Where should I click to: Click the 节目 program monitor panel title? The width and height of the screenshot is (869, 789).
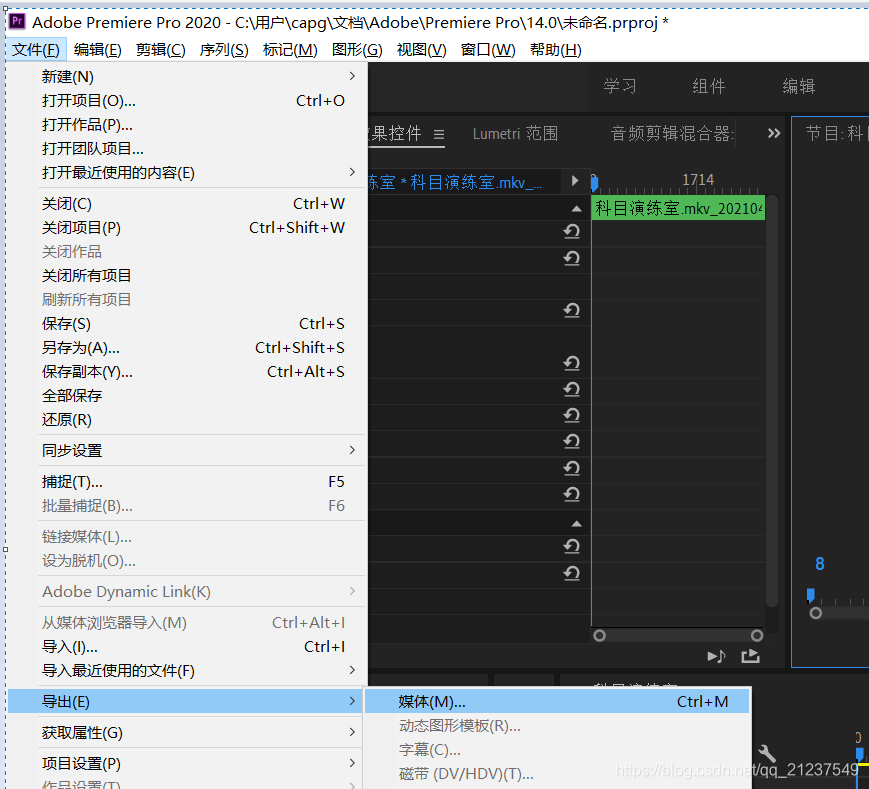tap(836, 134)
